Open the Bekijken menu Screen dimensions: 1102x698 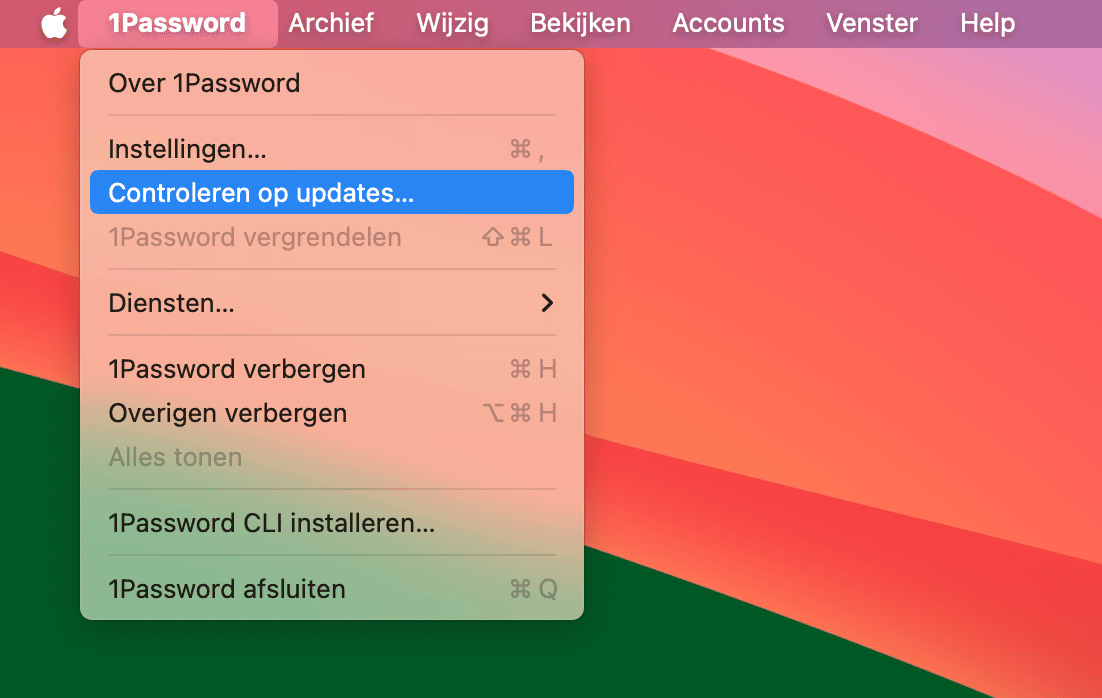coord(580,23)
